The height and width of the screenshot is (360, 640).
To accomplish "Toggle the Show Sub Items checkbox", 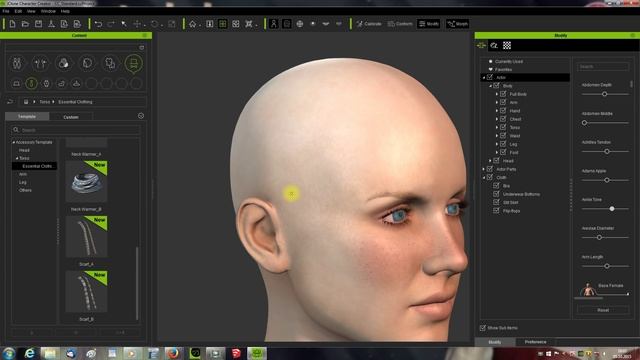I will point(483,328).
